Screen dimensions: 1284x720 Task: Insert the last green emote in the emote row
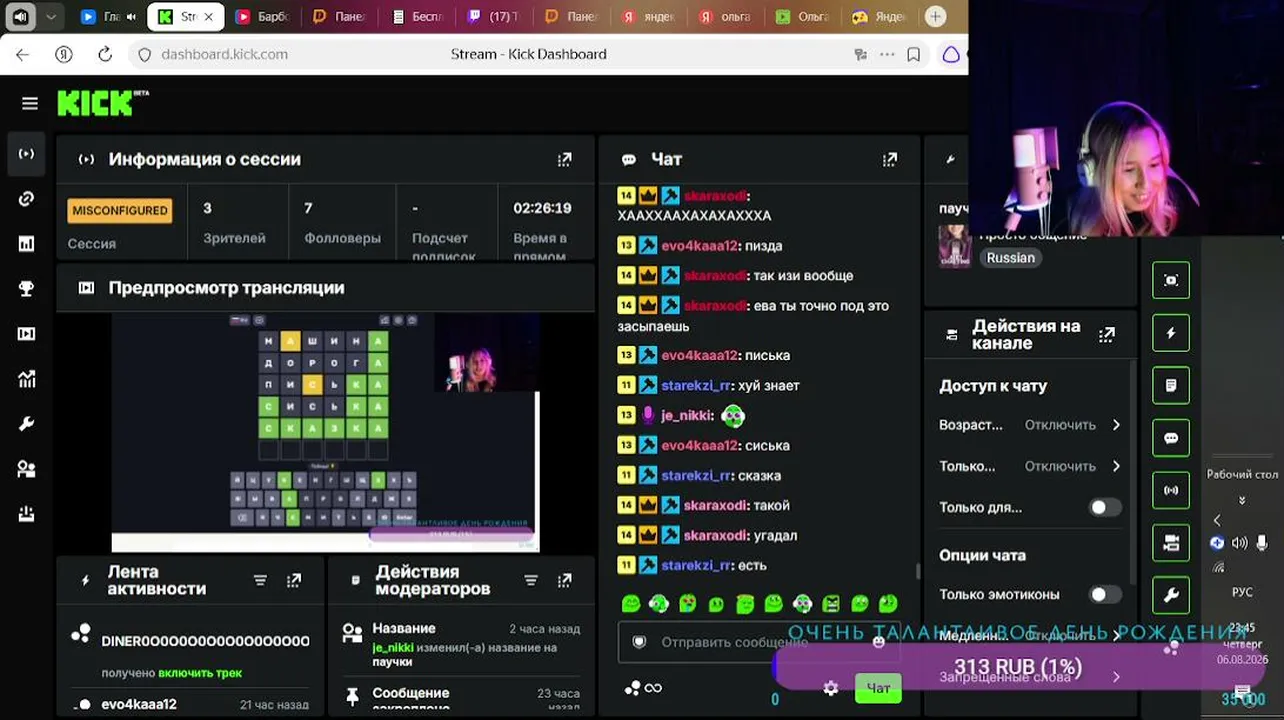pyautogui.click(x=888, y=604)
